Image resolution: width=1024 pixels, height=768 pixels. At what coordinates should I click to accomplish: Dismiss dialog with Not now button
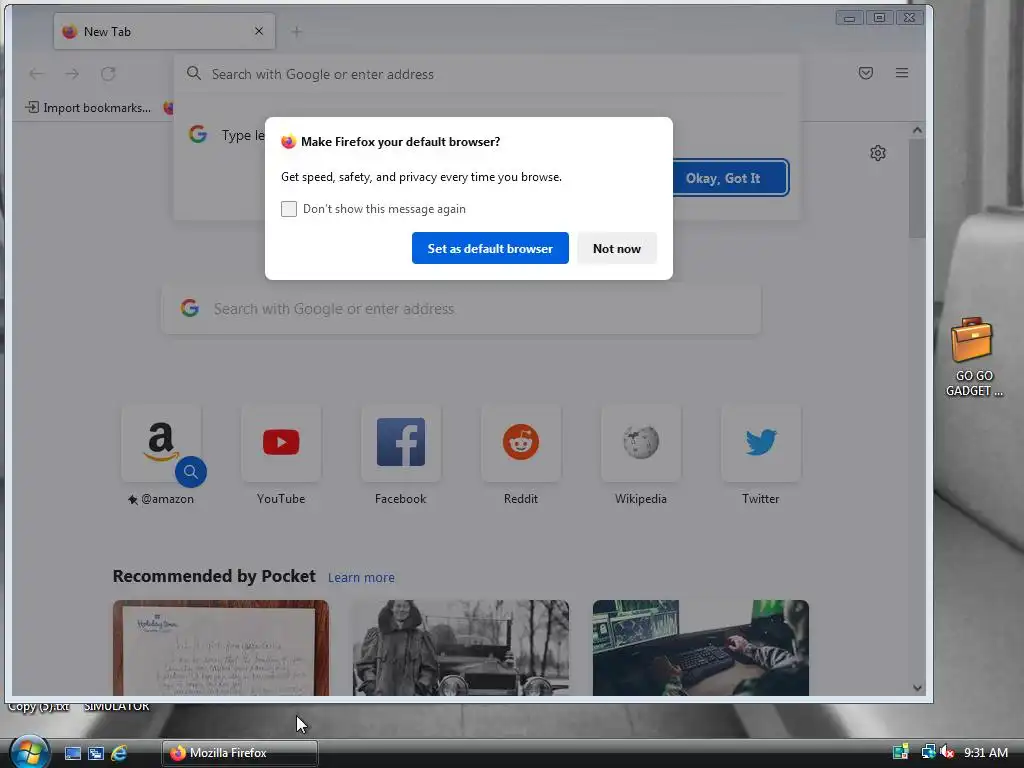point(616,248)
